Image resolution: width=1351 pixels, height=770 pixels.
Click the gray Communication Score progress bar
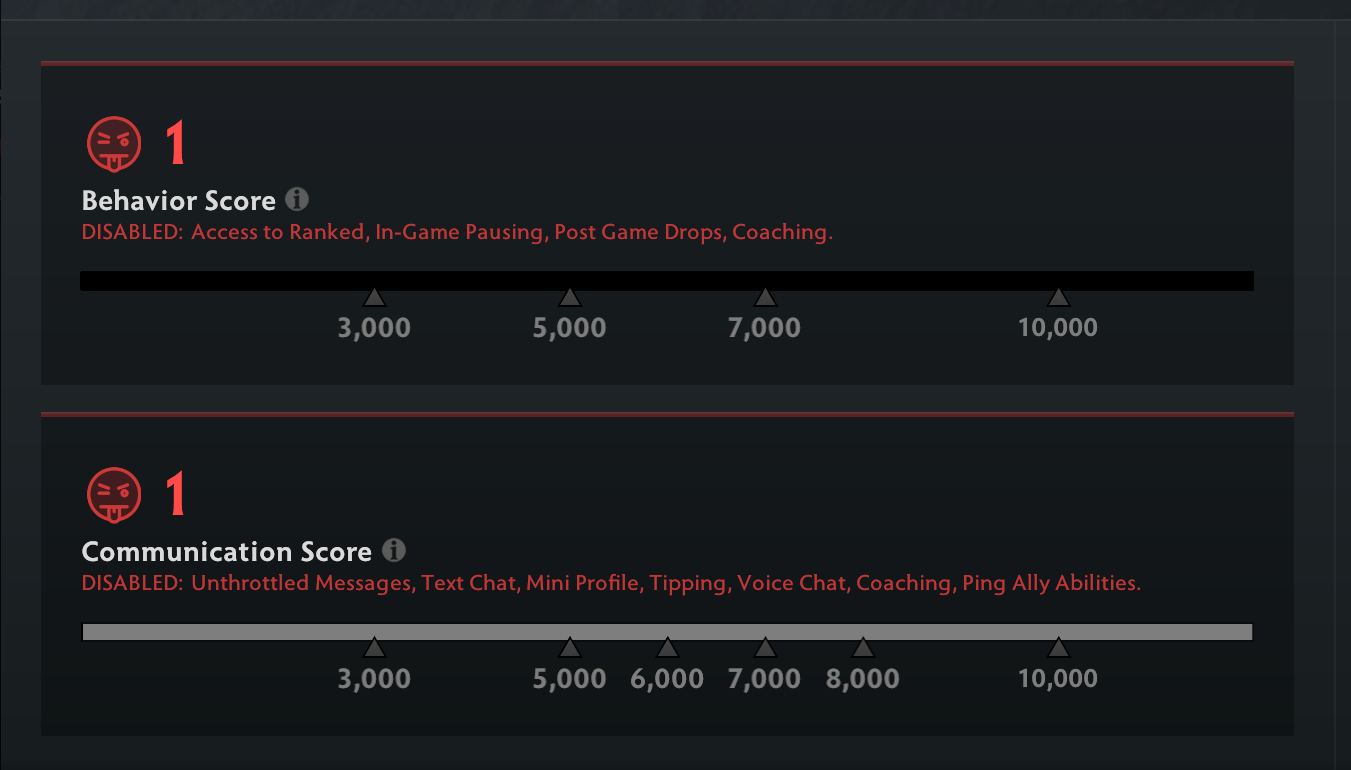pyautogui.click(x=667, y=632)
